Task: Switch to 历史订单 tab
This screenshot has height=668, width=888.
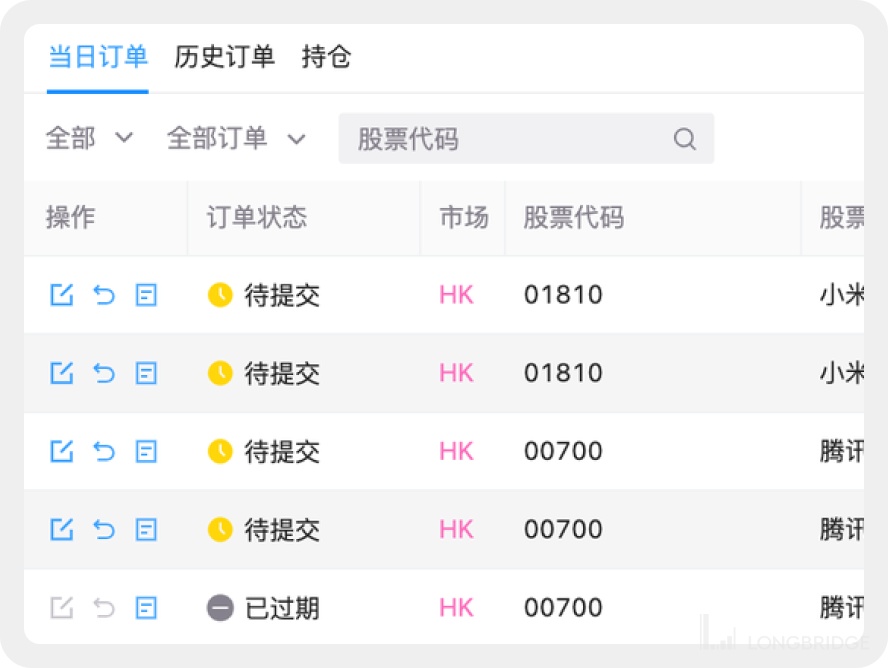Action: pos(224,57)
